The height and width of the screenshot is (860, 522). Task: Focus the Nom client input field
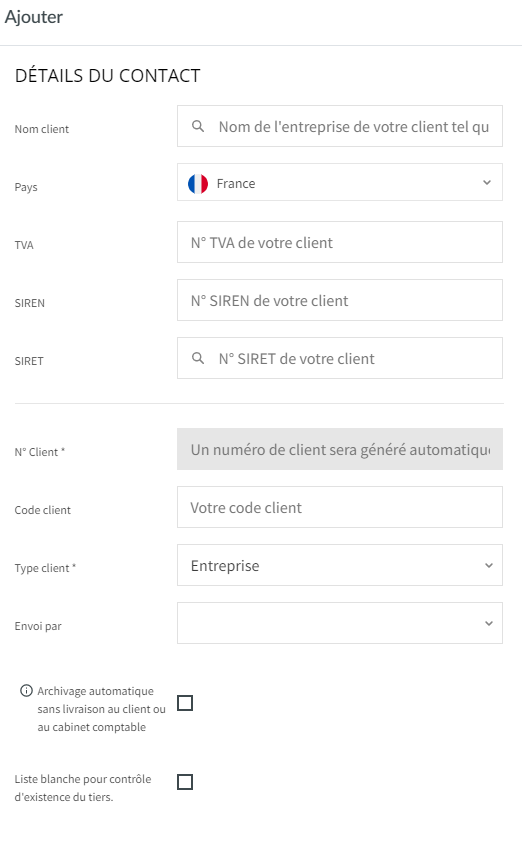click(340, 126)
